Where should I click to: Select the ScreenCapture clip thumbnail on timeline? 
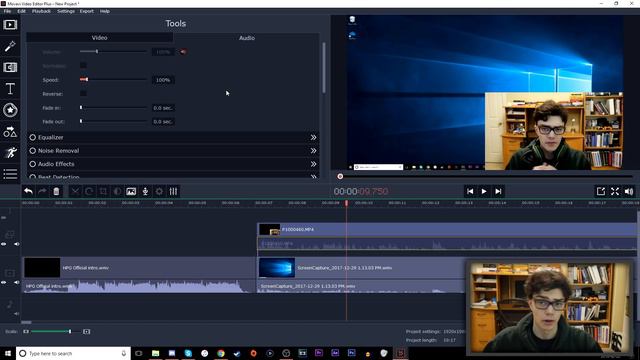[x=277, y=268]
